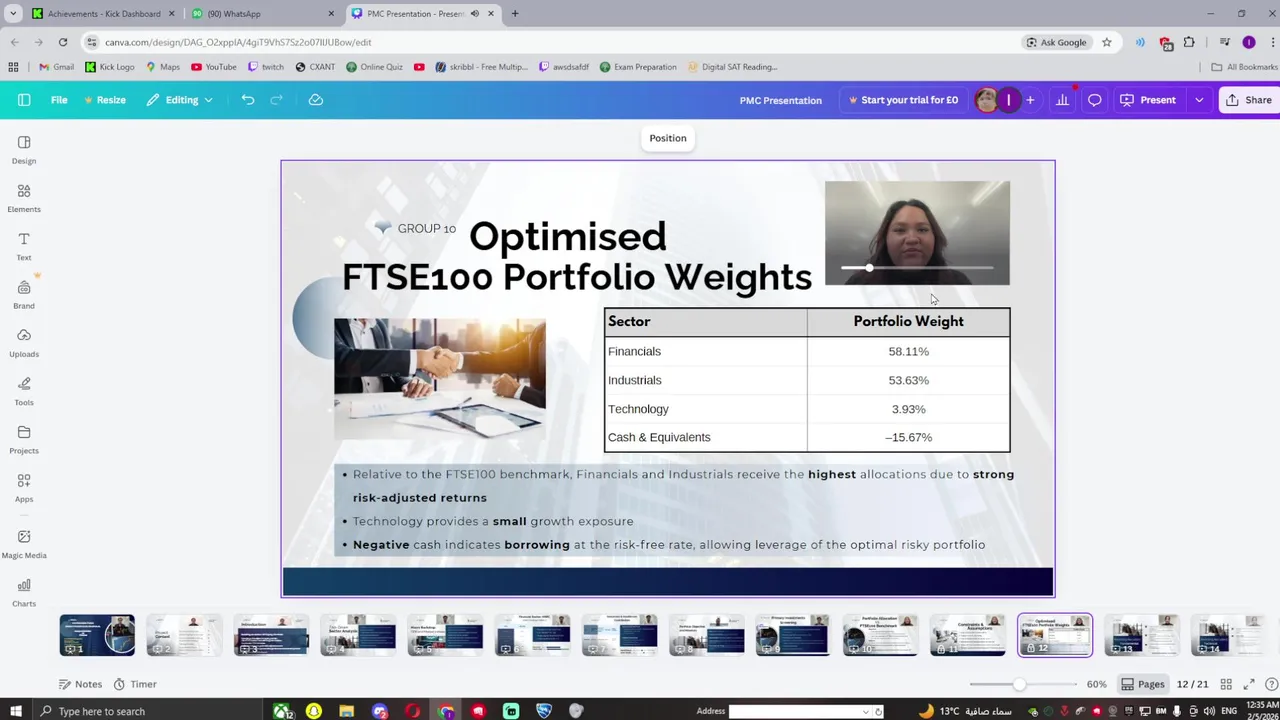Open the Maps bookmark

coord(163,67)
